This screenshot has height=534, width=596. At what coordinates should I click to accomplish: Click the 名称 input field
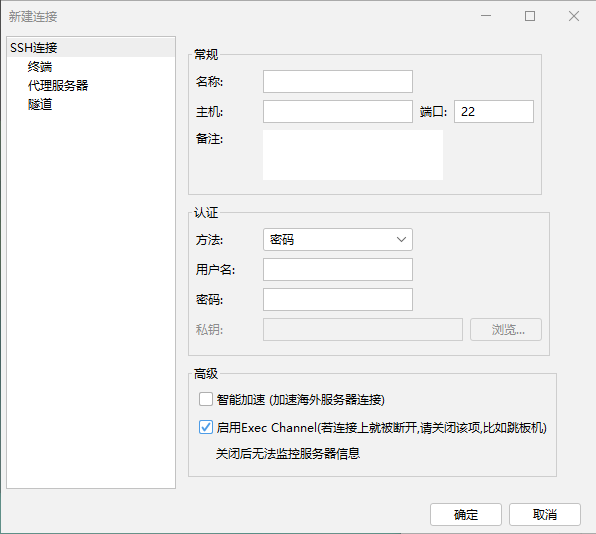pyautogui.click(x=338, y=81)
